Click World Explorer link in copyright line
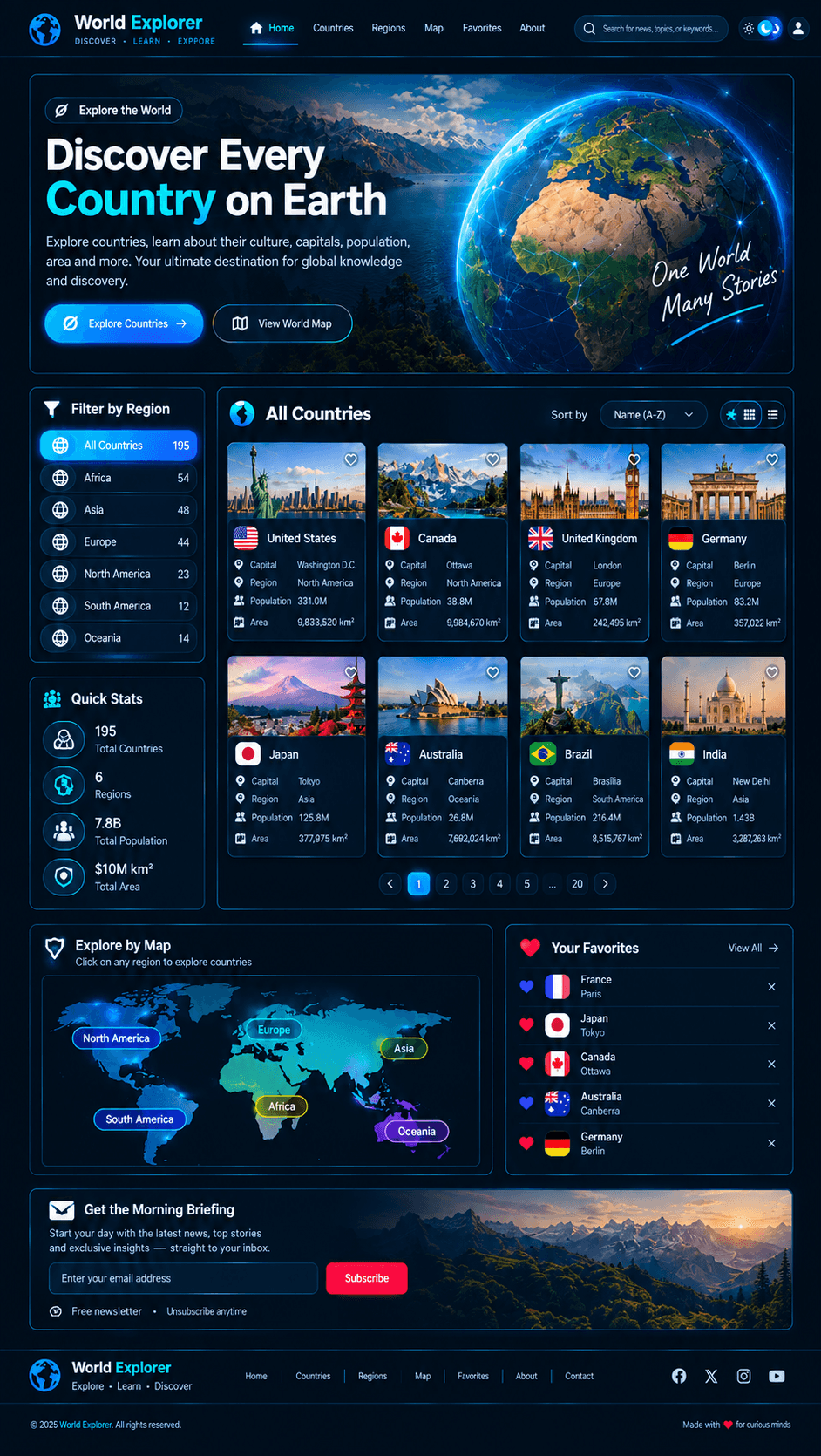Screen dimensions: 821x1456 85,1425
